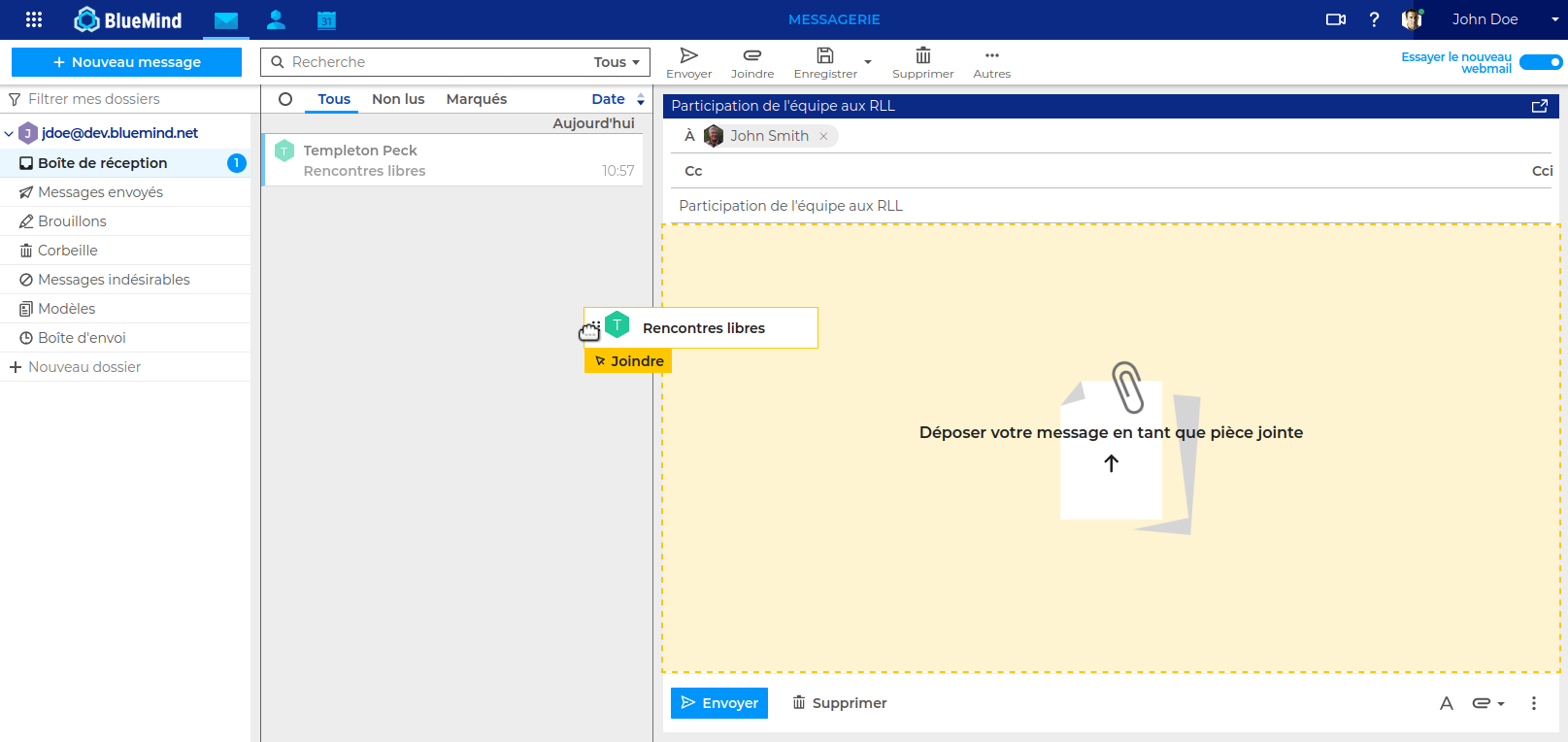Toggle the new webmail switch
This screenshot has height=742, width=1568.
[1541, 62]
